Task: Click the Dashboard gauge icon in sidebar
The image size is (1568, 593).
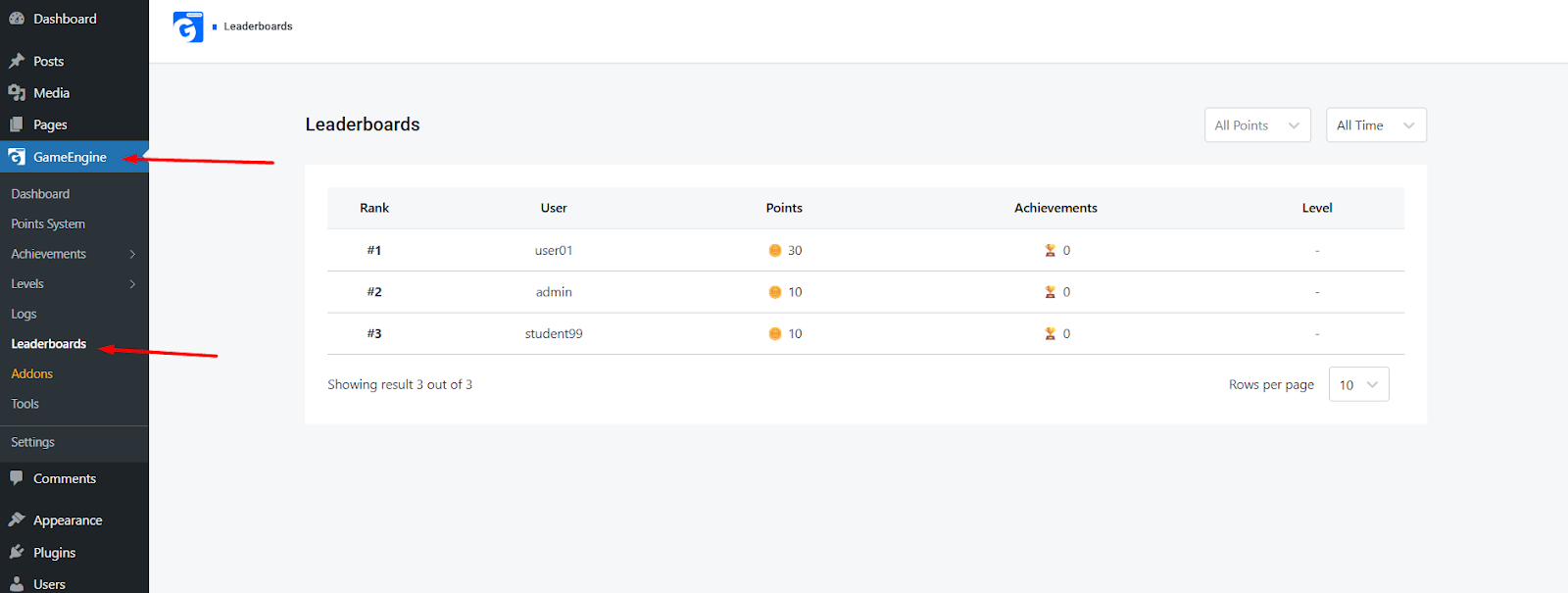Action: [17, 19]
